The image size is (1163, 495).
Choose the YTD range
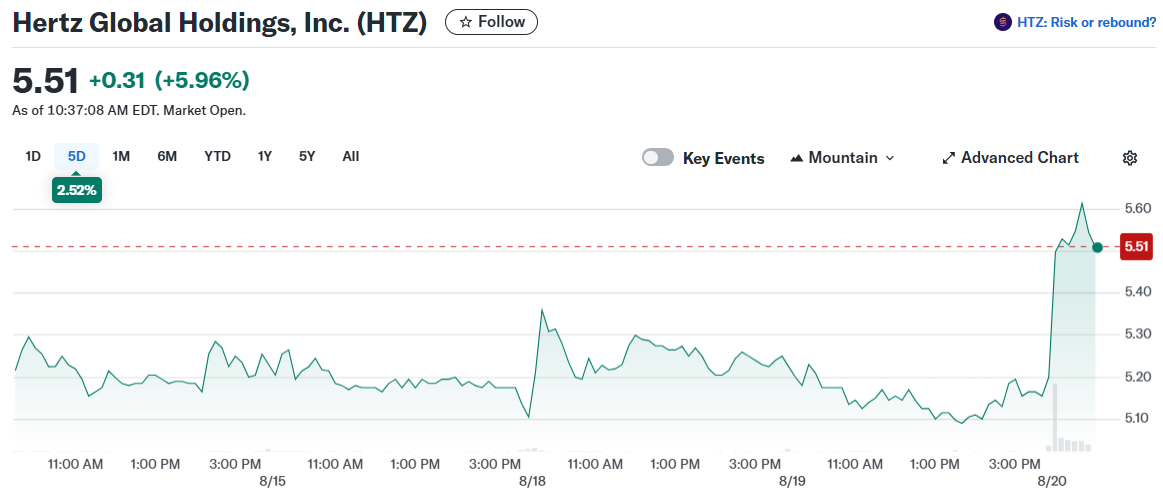tap(217, 157)
